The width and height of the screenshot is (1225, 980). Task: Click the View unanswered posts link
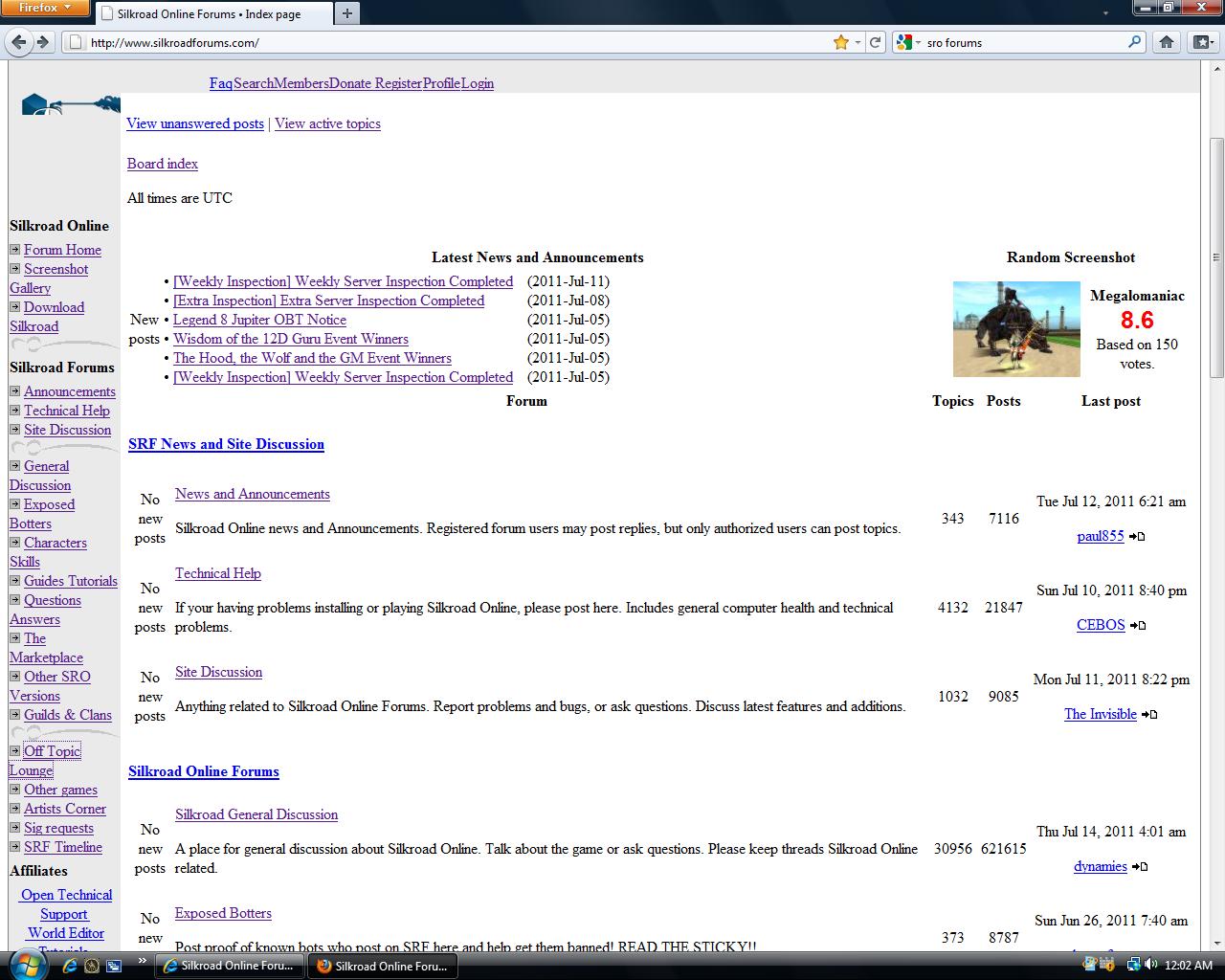tap(195, 123)
